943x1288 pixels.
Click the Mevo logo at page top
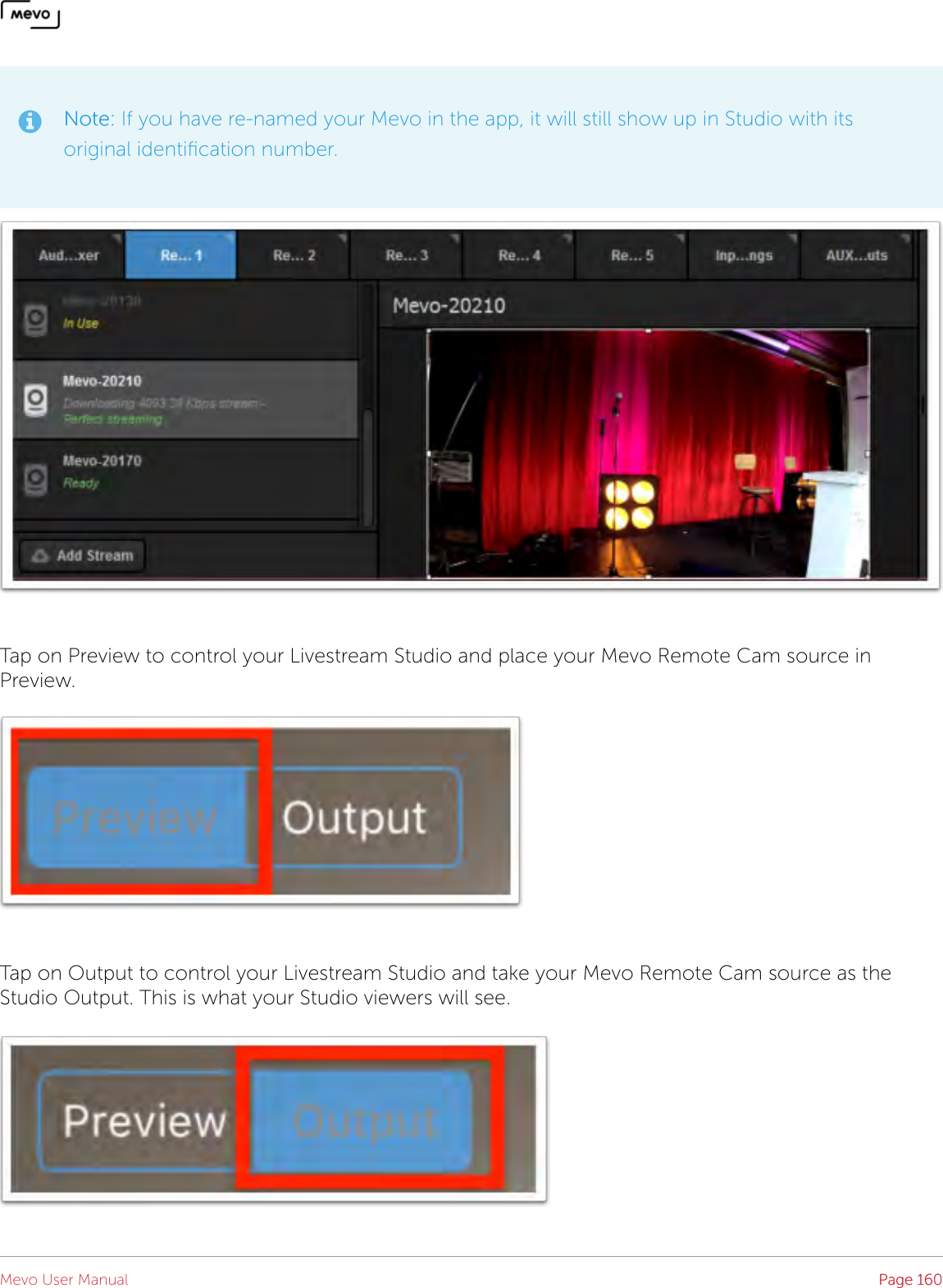click(x=30, y=15)
